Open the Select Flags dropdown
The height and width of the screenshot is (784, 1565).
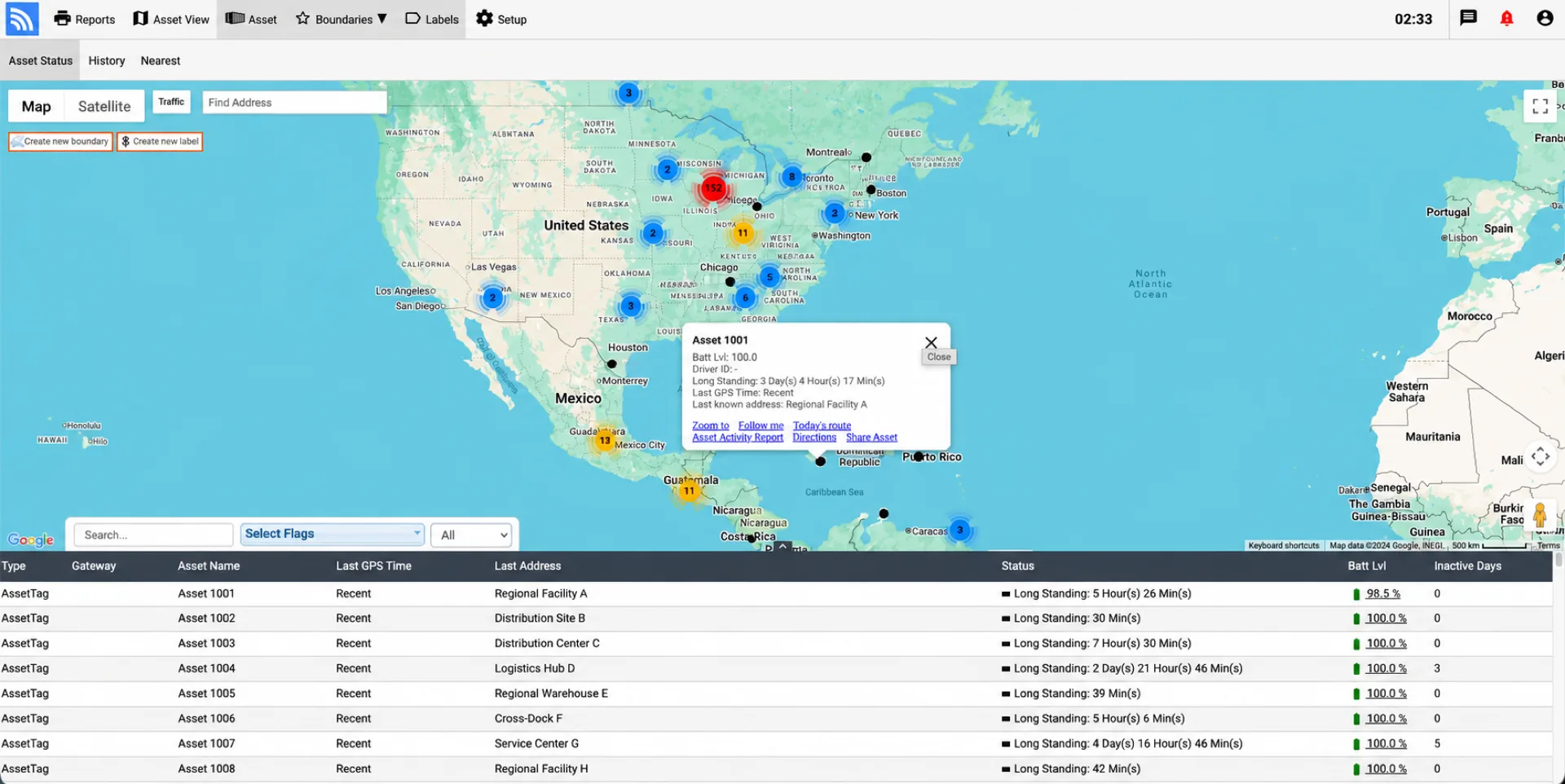333,535
